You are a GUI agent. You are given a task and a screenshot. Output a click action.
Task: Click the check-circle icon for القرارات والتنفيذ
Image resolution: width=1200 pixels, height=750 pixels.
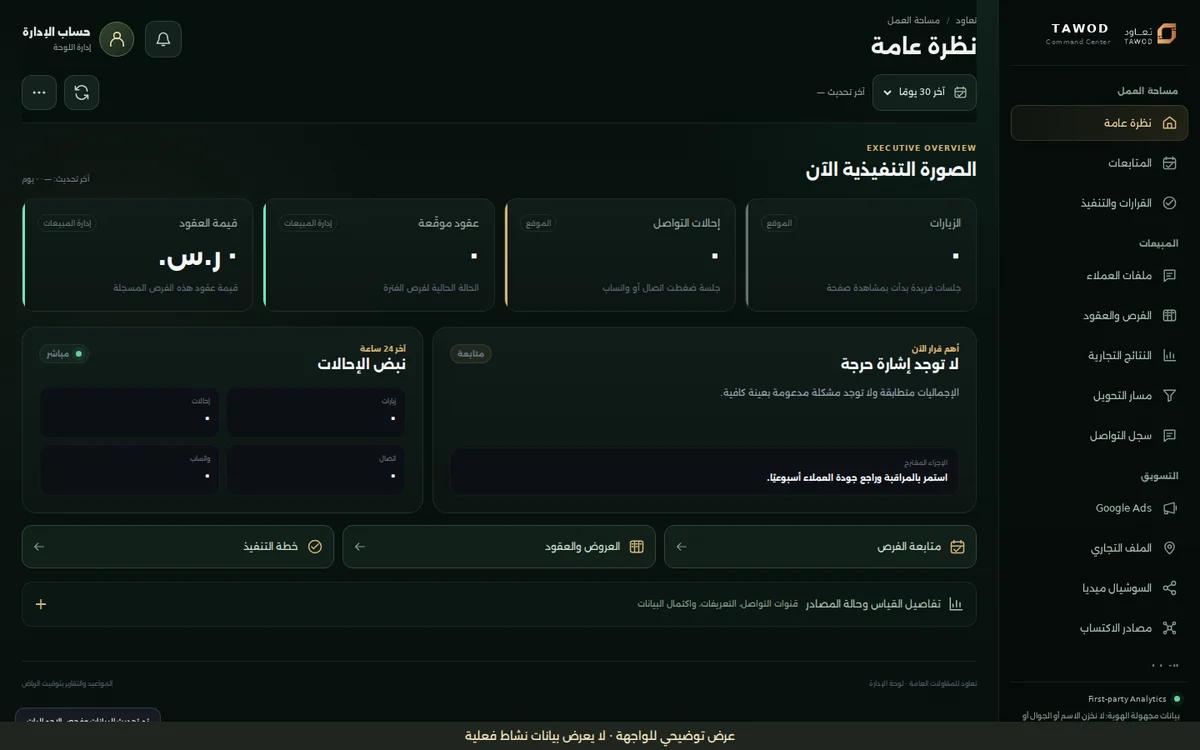1170,203
